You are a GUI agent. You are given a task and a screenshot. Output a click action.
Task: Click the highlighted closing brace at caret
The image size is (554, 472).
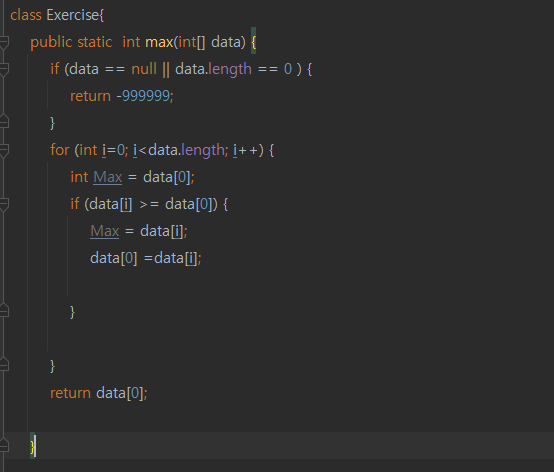click(33, 446)
